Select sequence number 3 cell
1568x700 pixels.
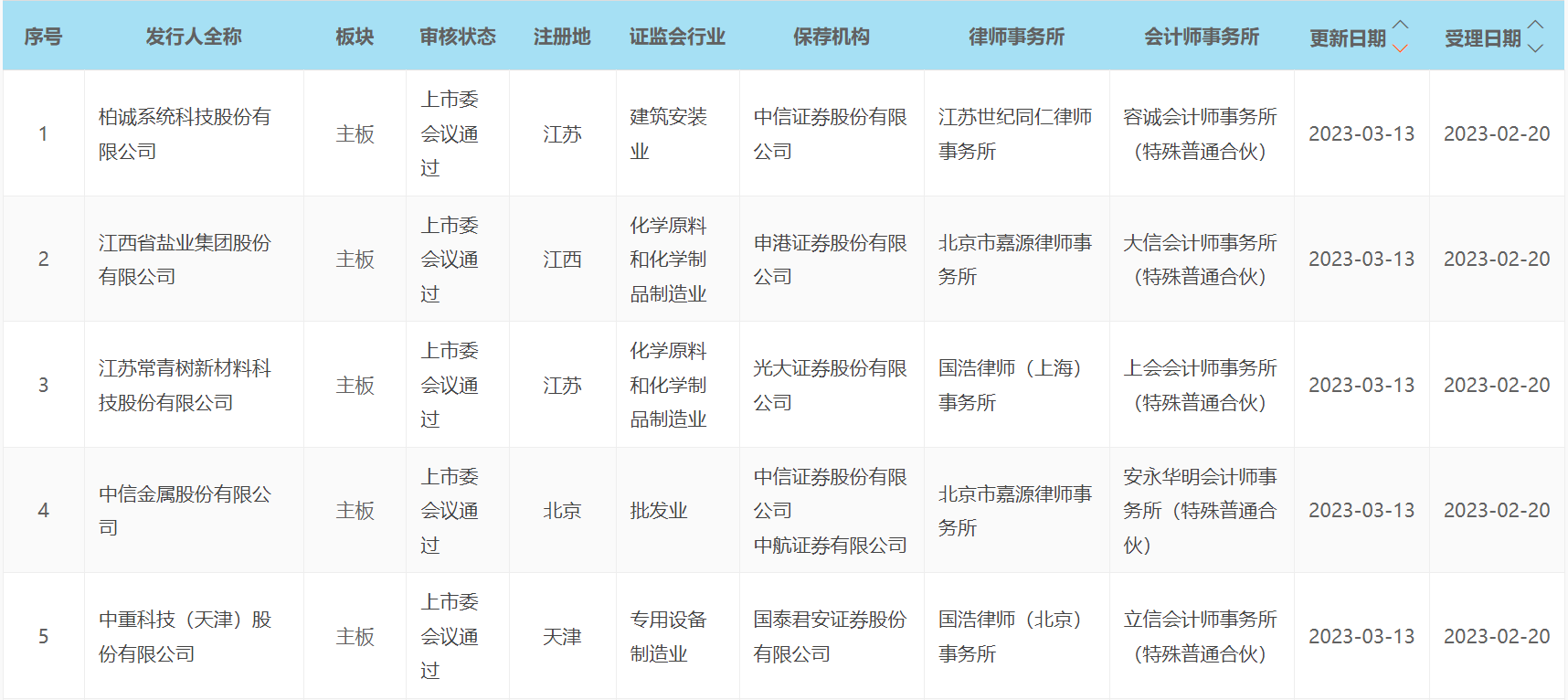point(43,385)
